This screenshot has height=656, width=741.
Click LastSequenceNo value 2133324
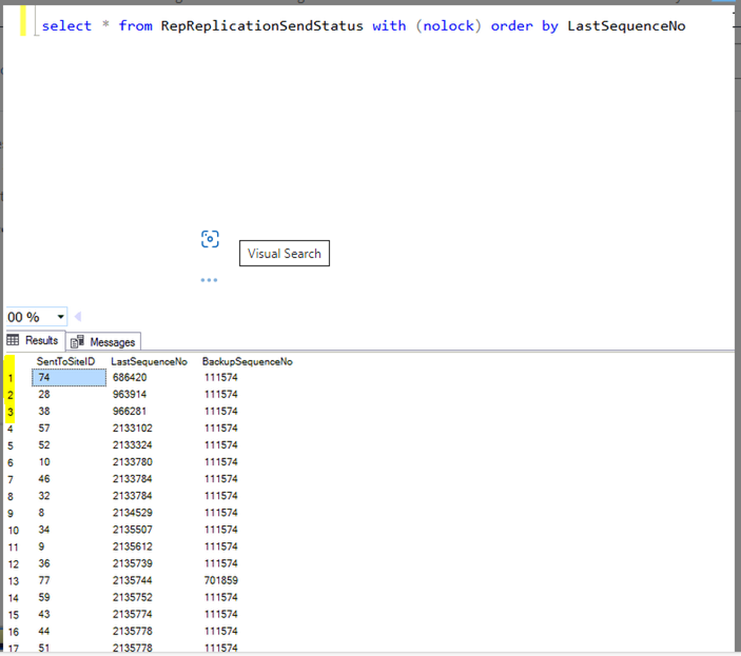coord(133,445)
